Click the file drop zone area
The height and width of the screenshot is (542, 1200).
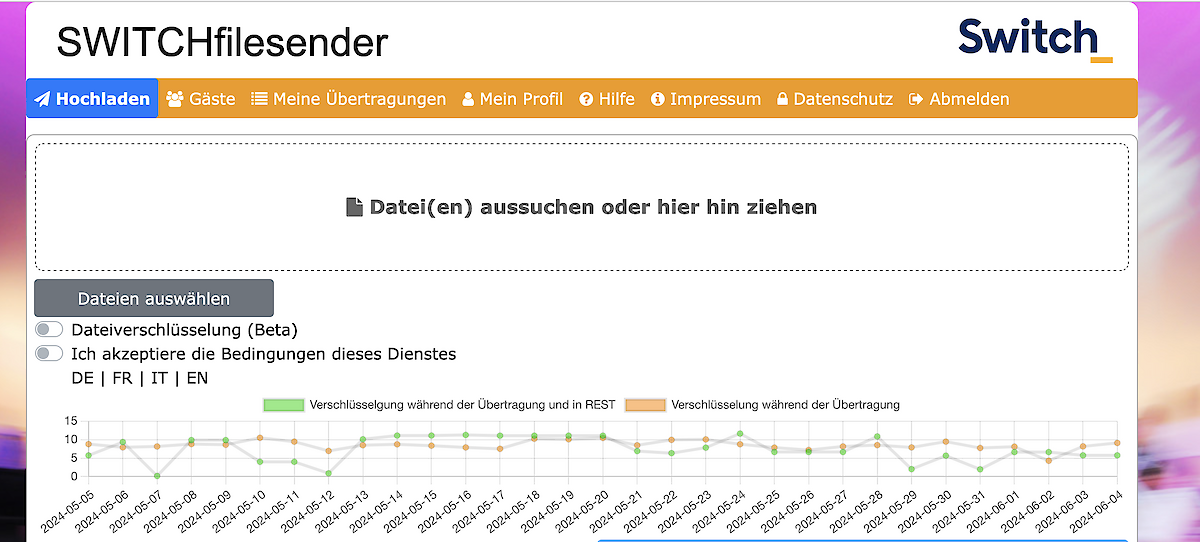coord(582,207)
